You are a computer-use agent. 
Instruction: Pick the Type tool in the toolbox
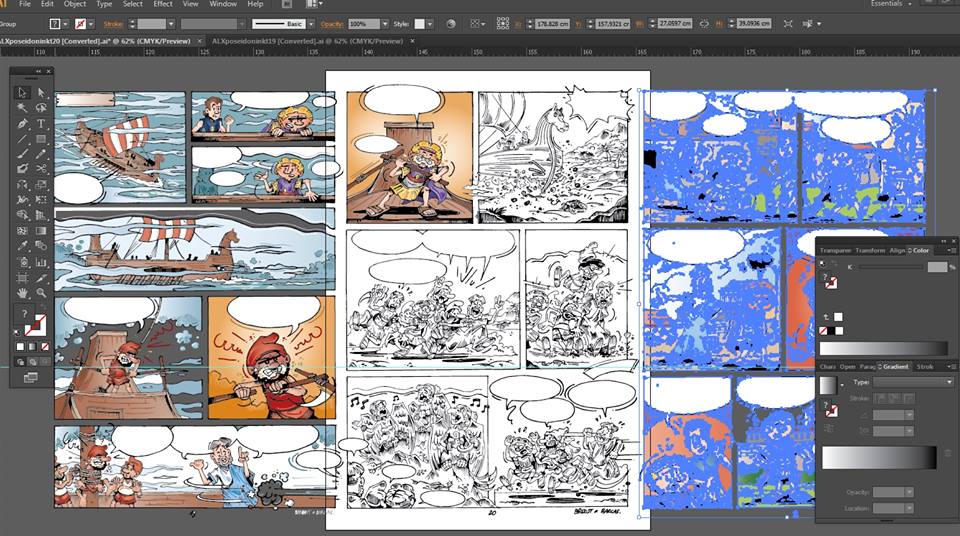pyautogui.click(x=41, y=123)
